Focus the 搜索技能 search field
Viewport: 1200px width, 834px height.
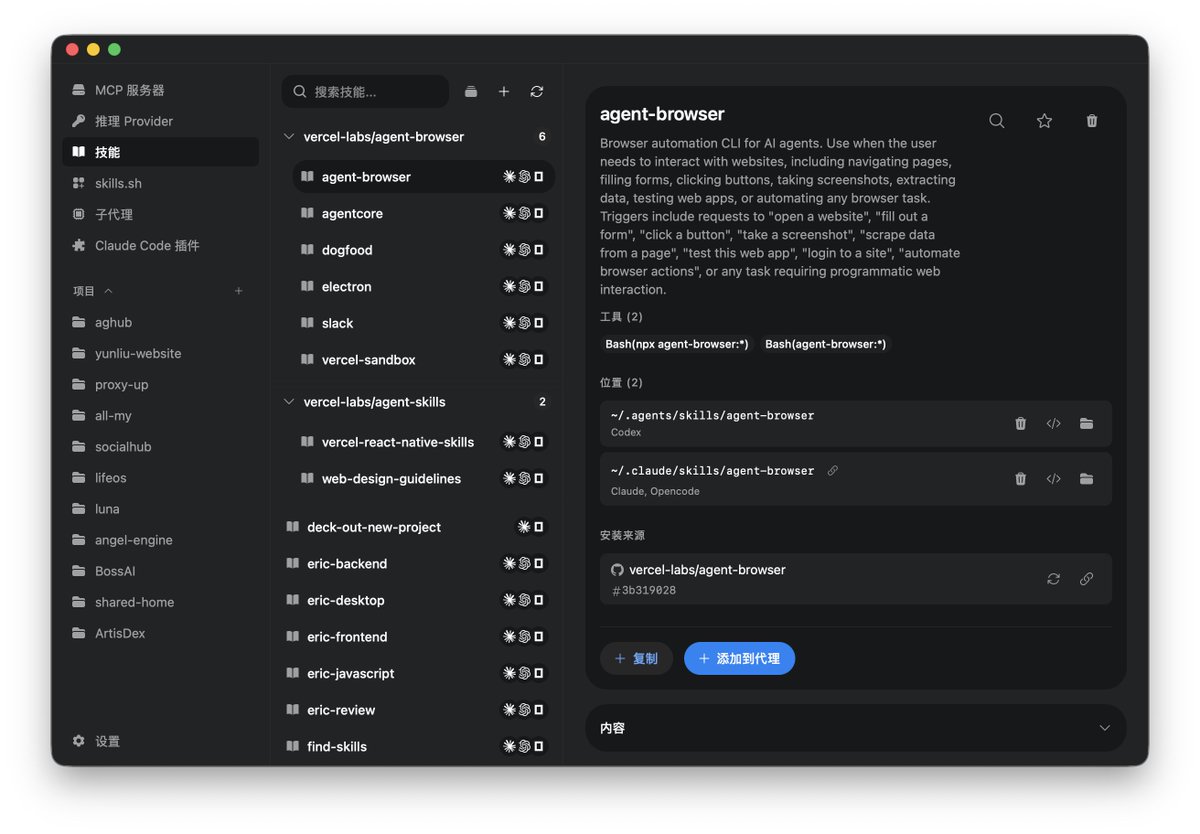[x=365, y=91]
